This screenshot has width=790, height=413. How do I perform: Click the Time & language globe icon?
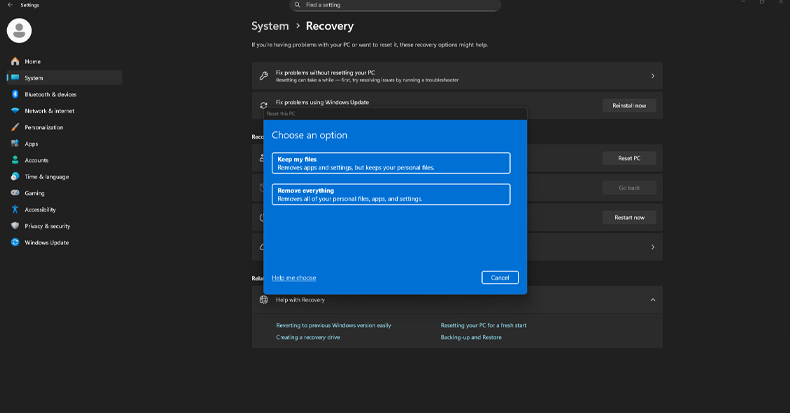pos(15,176)
